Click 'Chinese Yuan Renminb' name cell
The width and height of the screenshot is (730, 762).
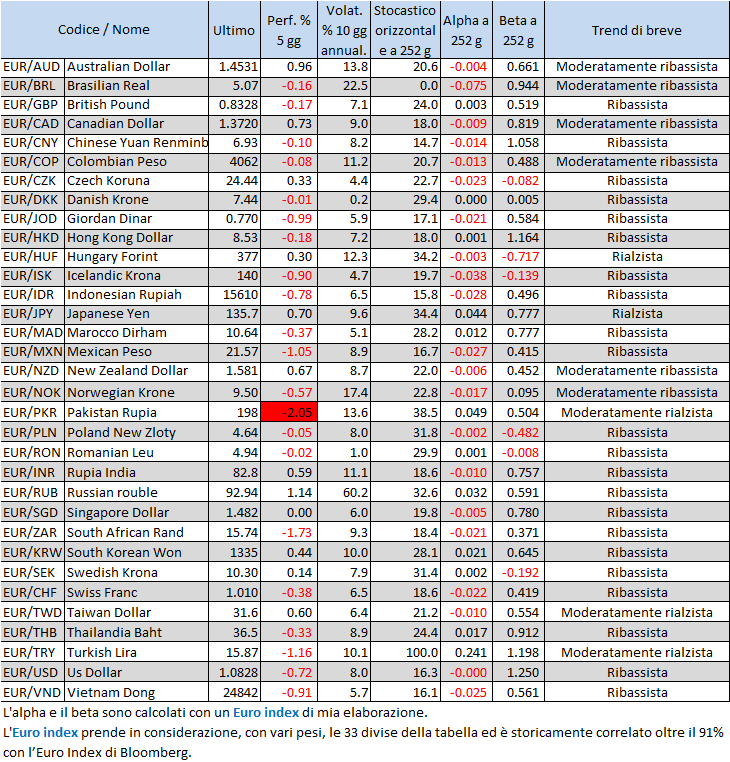pos(137,142)
